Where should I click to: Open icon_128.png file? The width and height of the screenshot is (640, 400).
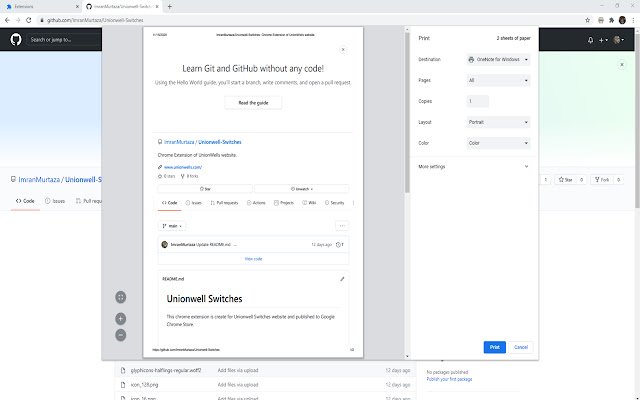144,385
